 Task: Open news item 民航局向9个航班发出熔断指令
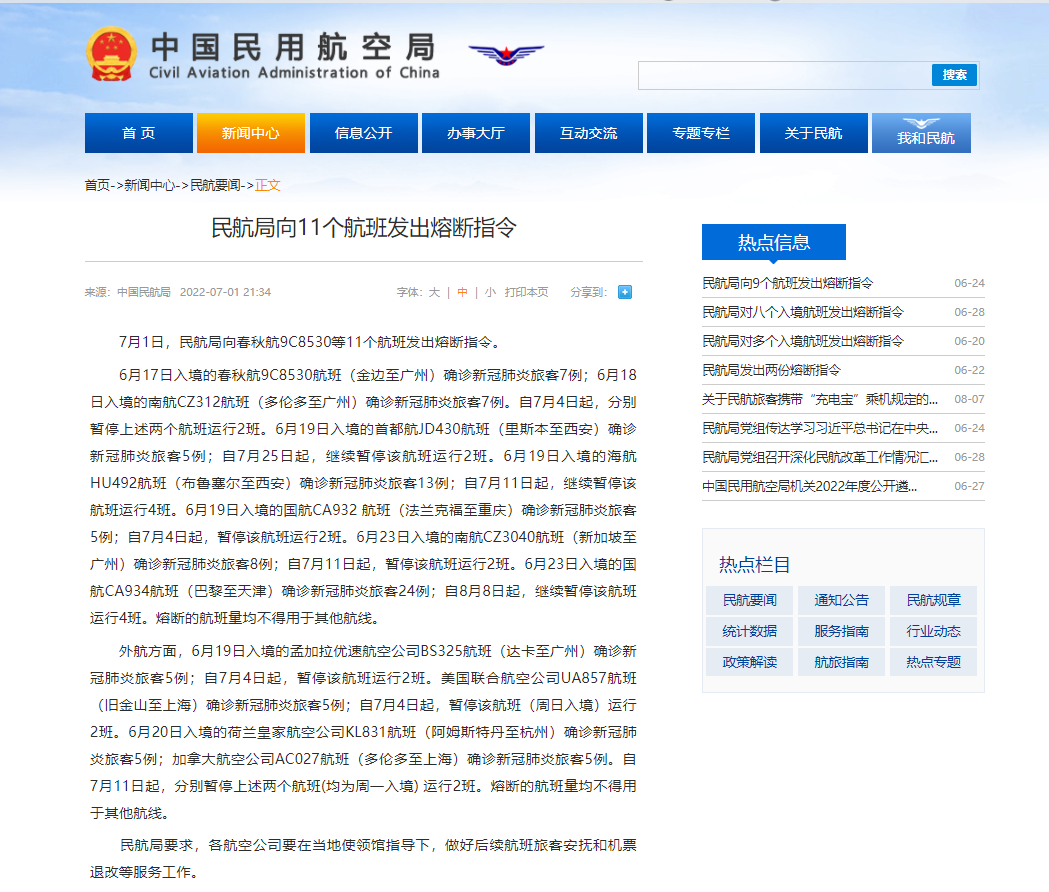(790, 284)
